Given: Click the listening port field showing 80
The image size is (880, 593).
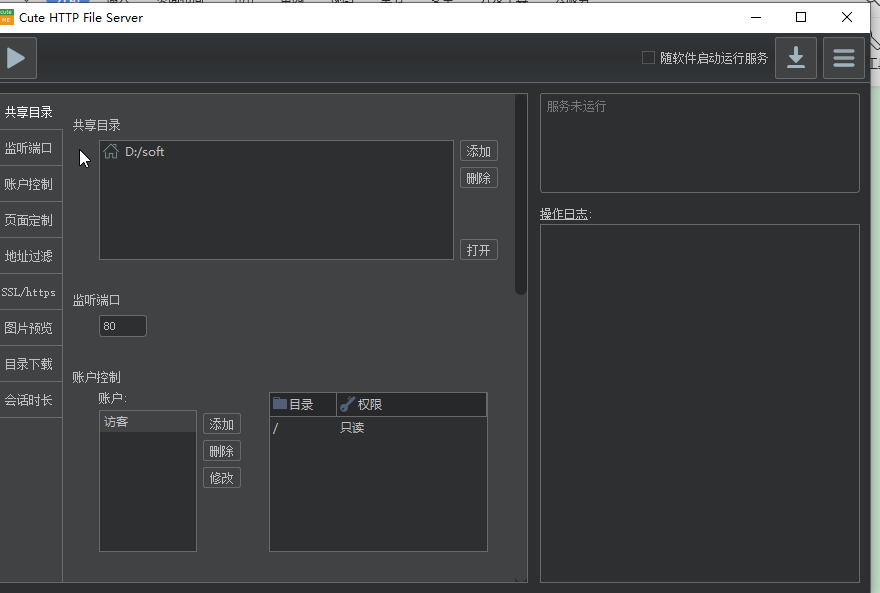Looking at the screenshot, I should [x=123, y=326].
